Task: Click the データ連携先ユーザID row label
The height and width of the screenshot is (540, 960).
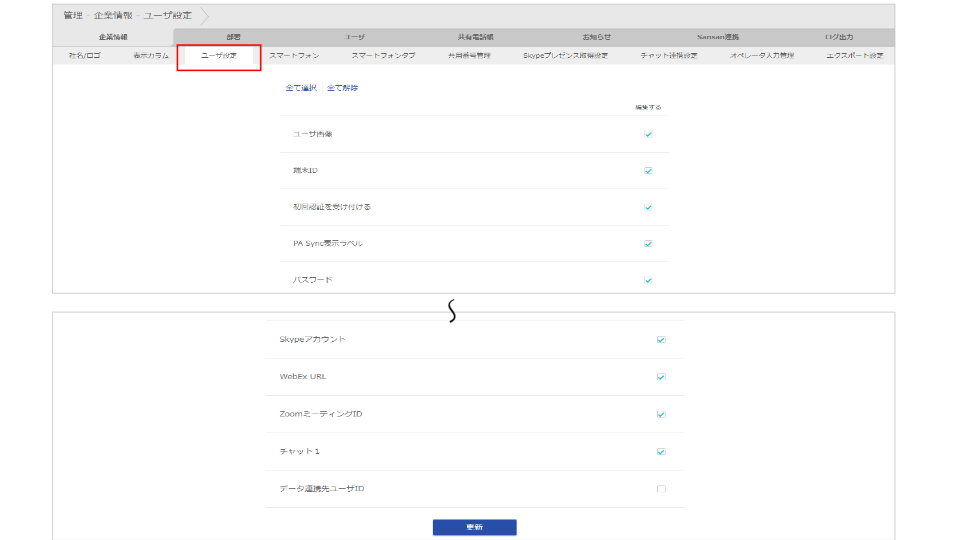Action: (x=321, y=489)
